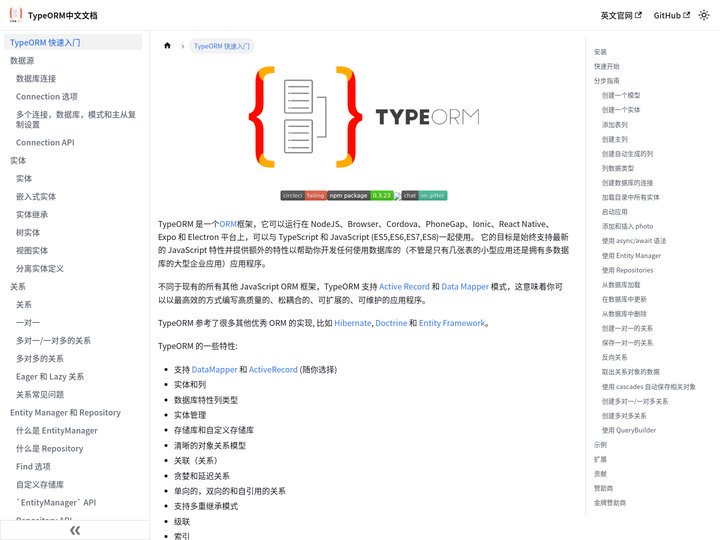The width and height of the screenshot is (720, 540).
Task: Jump to 使用 cascades 自动保存相关对象
Action: click(x=648, y=387)
